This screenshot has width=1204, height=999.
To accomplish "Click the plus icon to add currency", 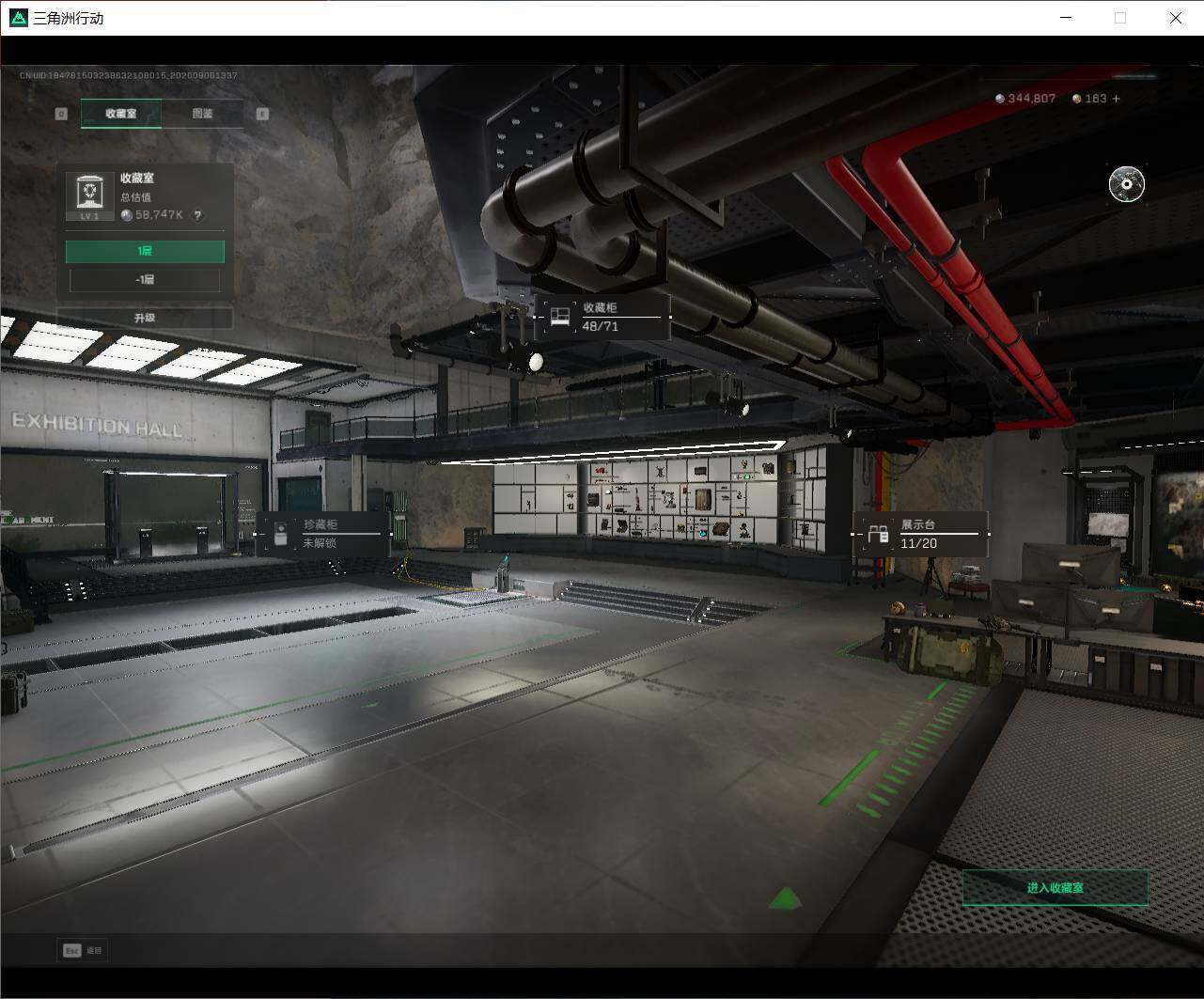I will point(1117,99).
